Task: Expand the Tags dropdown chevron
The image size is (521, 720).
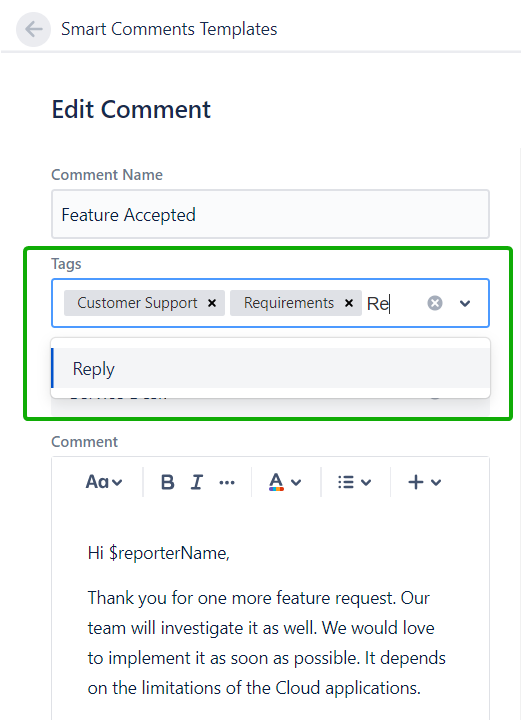Action: click(x=465, y=303)
